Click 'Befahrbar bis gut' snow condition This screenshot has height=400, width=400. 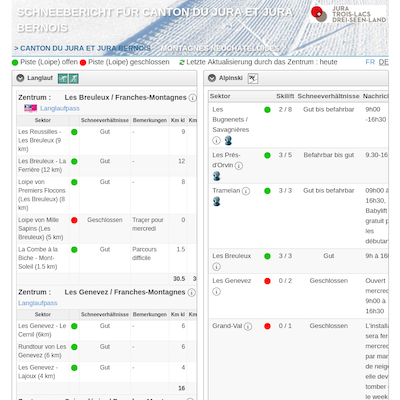click(x=329, y=155)
